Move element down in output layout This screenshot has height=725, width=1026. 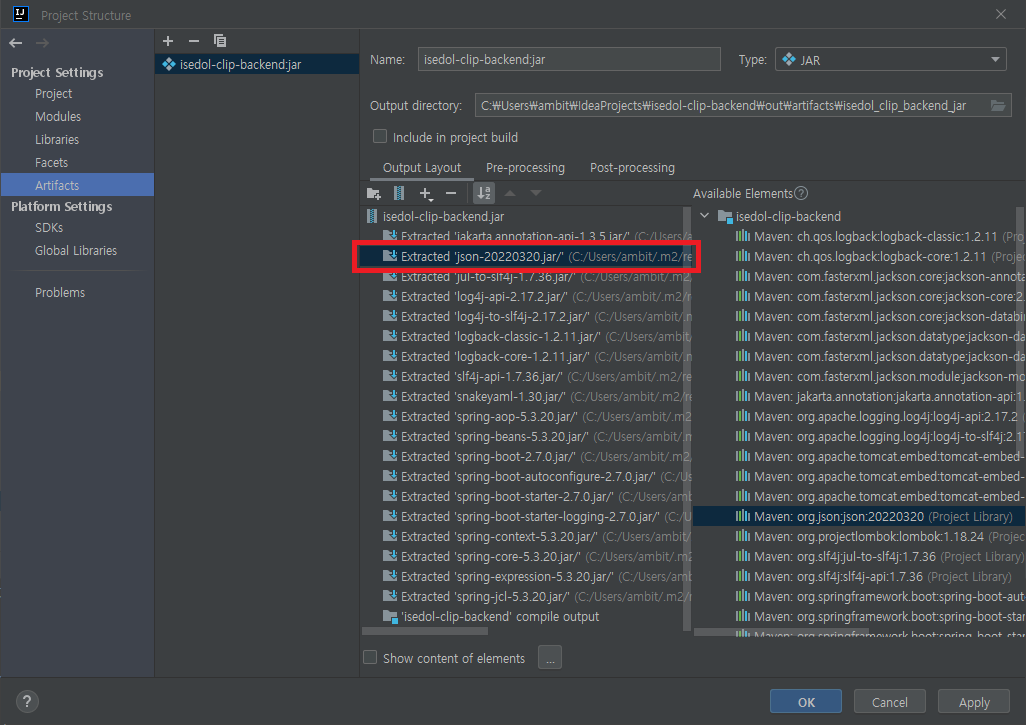(x=536, y=193)
